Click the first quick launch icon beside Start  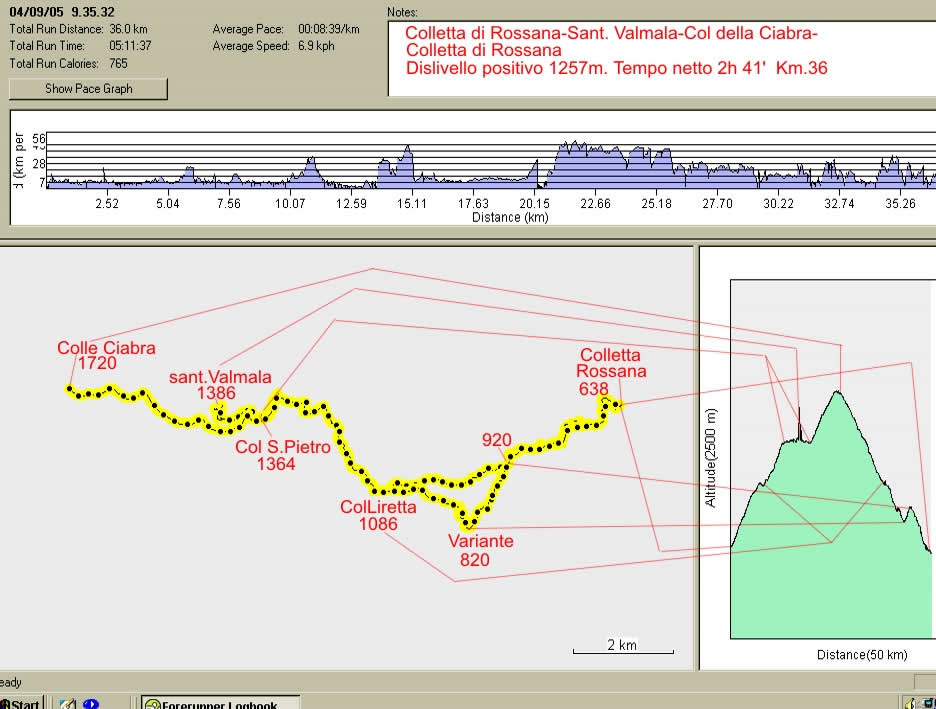[67, 703]
